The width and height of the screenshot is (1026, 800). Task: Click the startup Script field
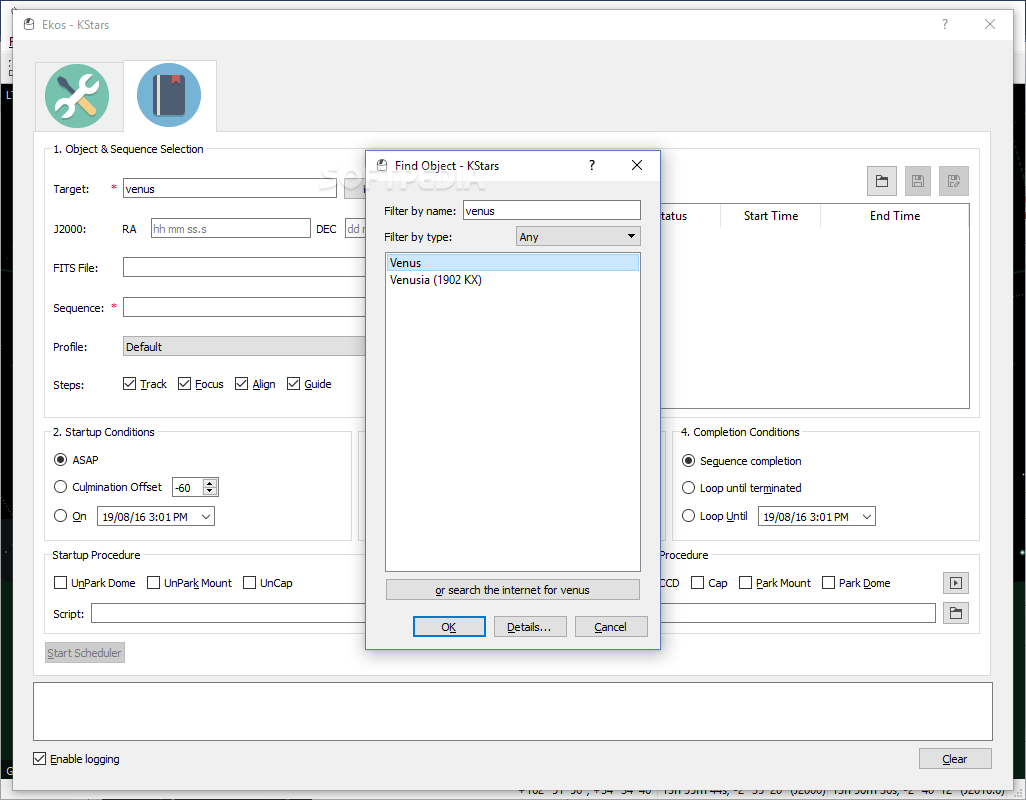click(228, 613)
